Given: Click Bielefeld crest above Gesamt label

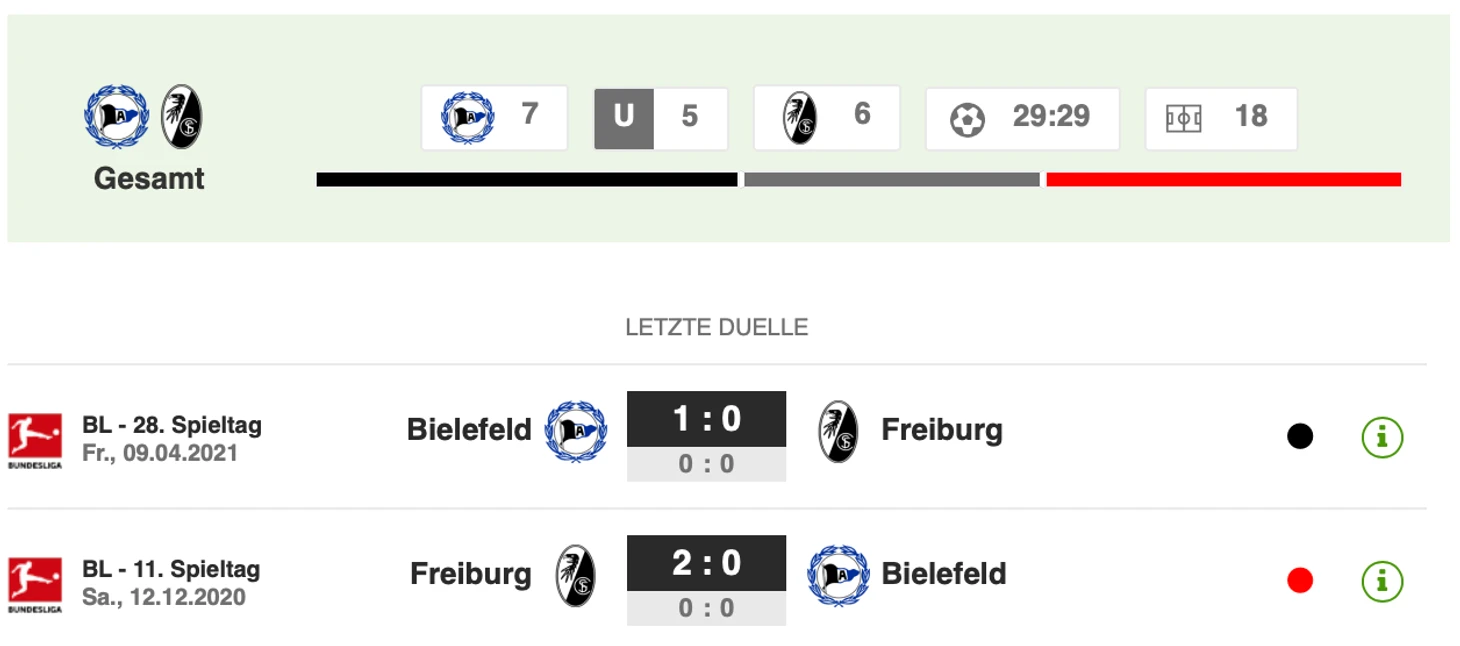Looking at the screenshot, I should click(117, 116).
